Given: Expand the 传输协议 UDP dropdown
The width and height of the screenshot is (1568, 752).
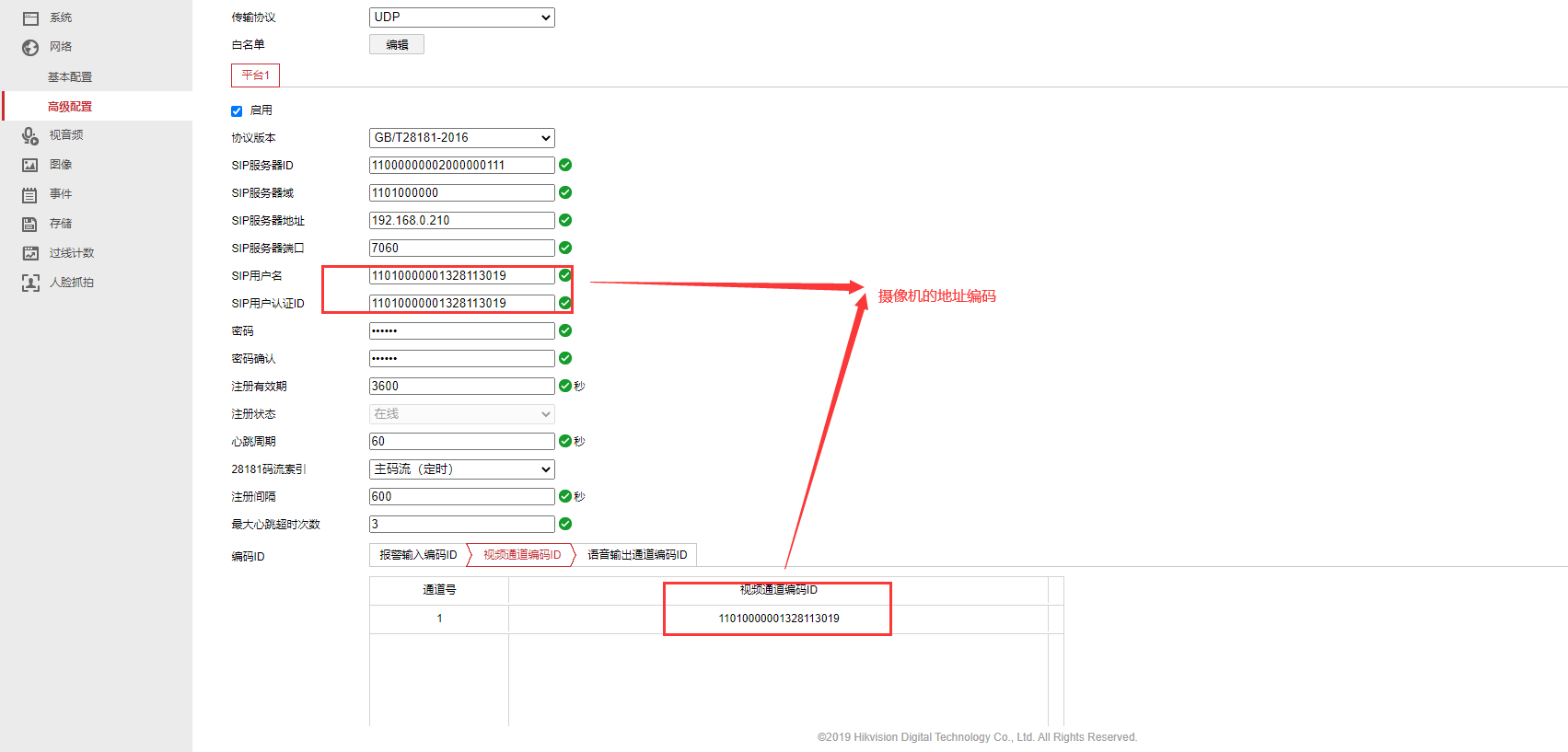Looking at the screenshot, I should [x=461, y=17].
